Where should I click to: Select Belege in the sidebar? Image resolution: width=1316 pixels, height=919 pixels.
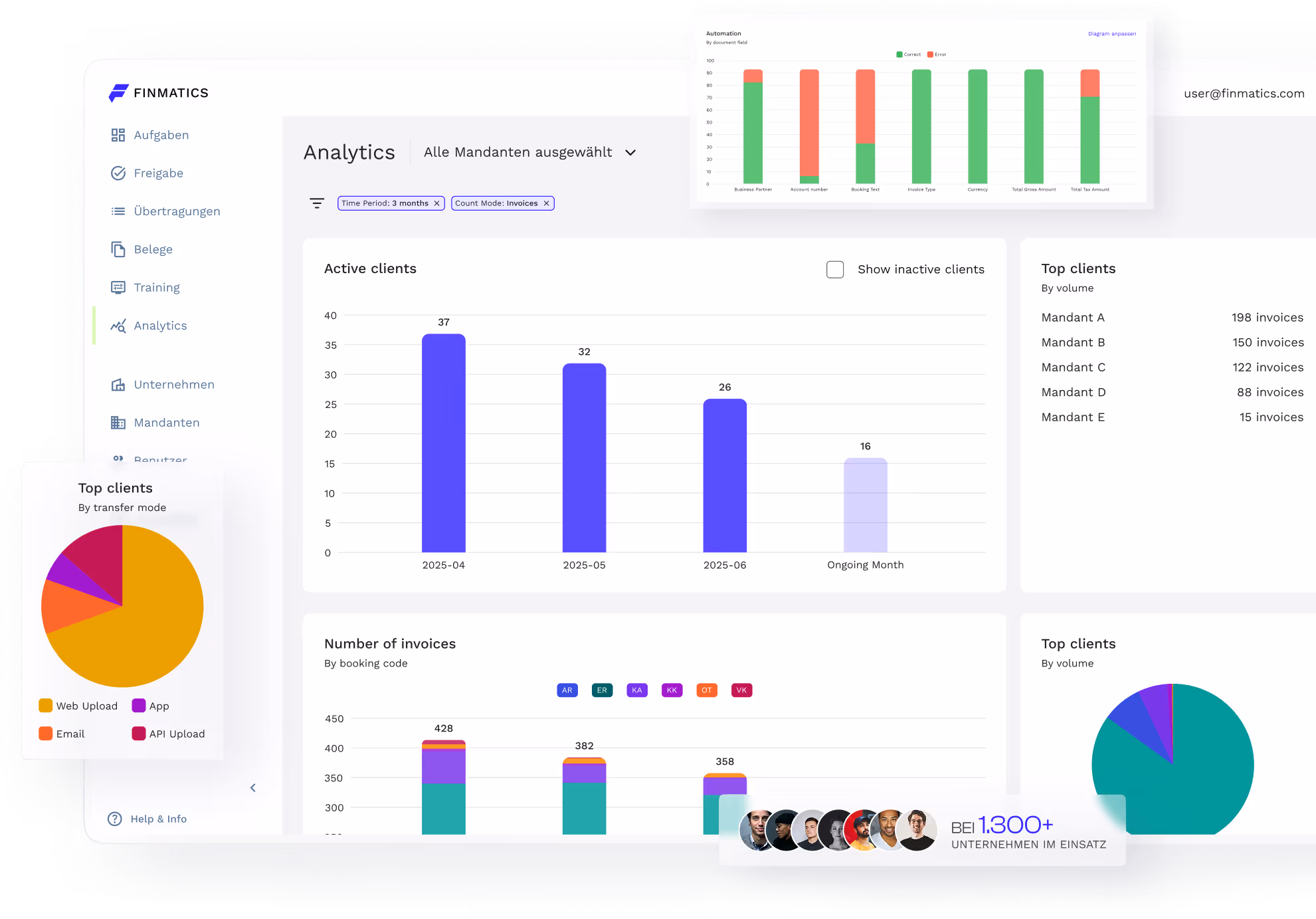click(153, 249)
